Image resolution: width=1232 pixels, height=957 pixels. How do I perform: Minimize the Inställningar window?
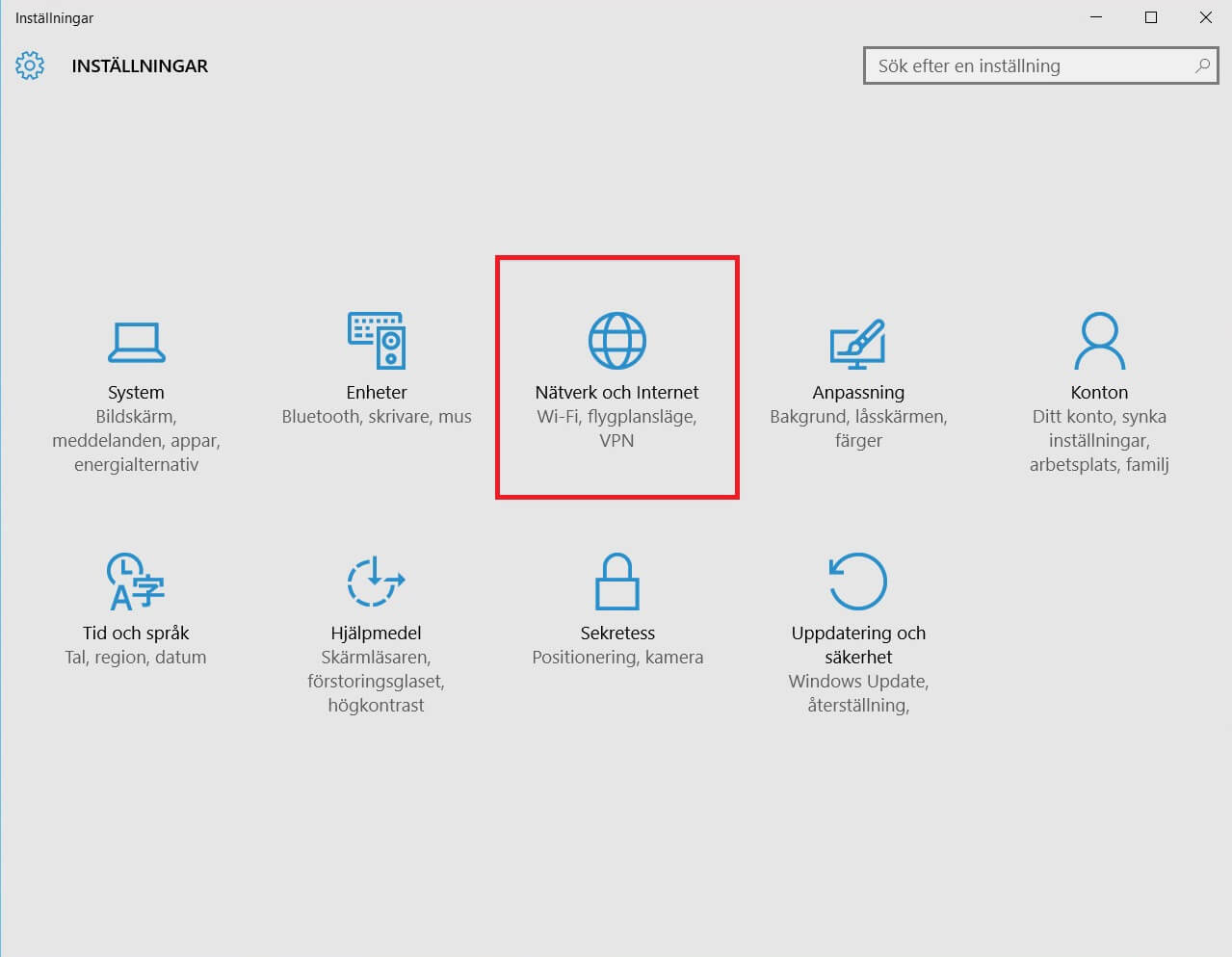1096,17
